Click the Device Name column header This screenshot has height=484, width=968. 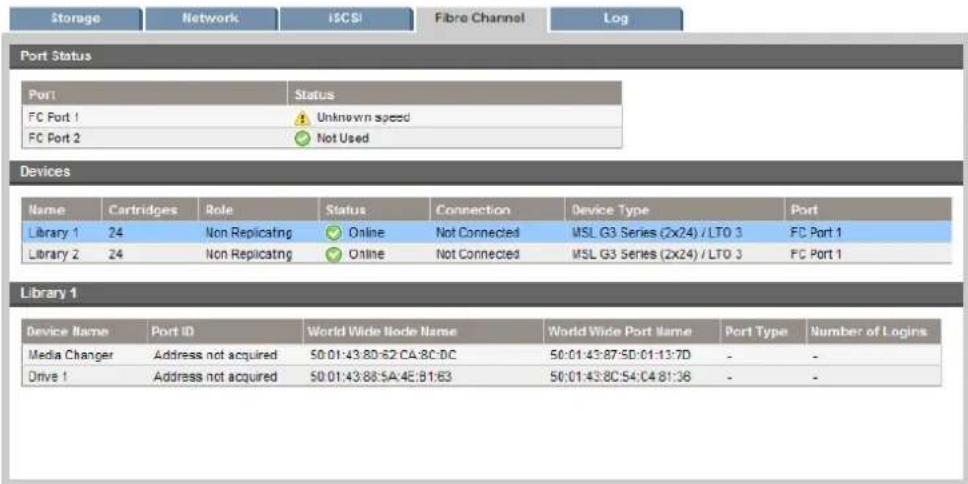[84, 332]
